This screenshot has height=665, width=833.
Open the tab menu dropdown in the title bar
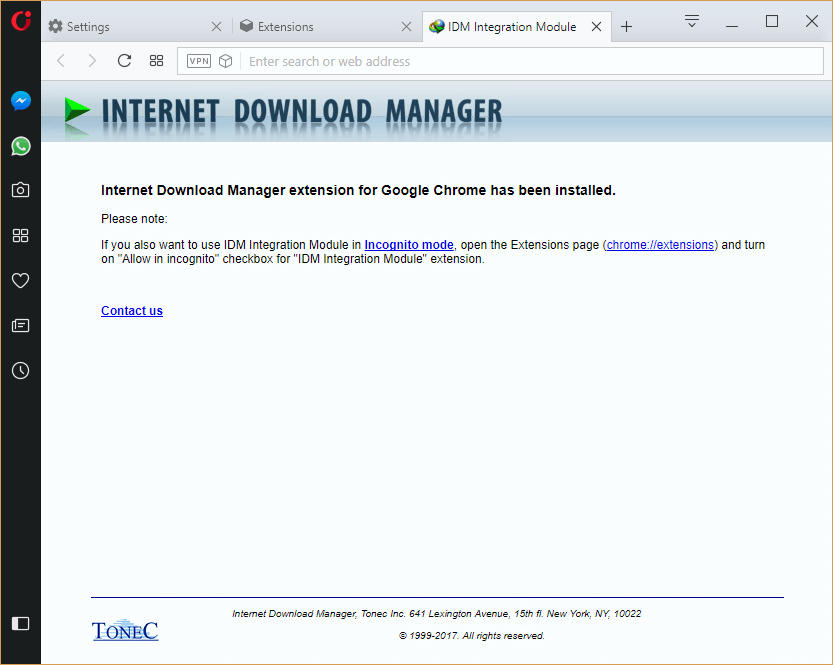pyautogui.click(x=692, y=21)
